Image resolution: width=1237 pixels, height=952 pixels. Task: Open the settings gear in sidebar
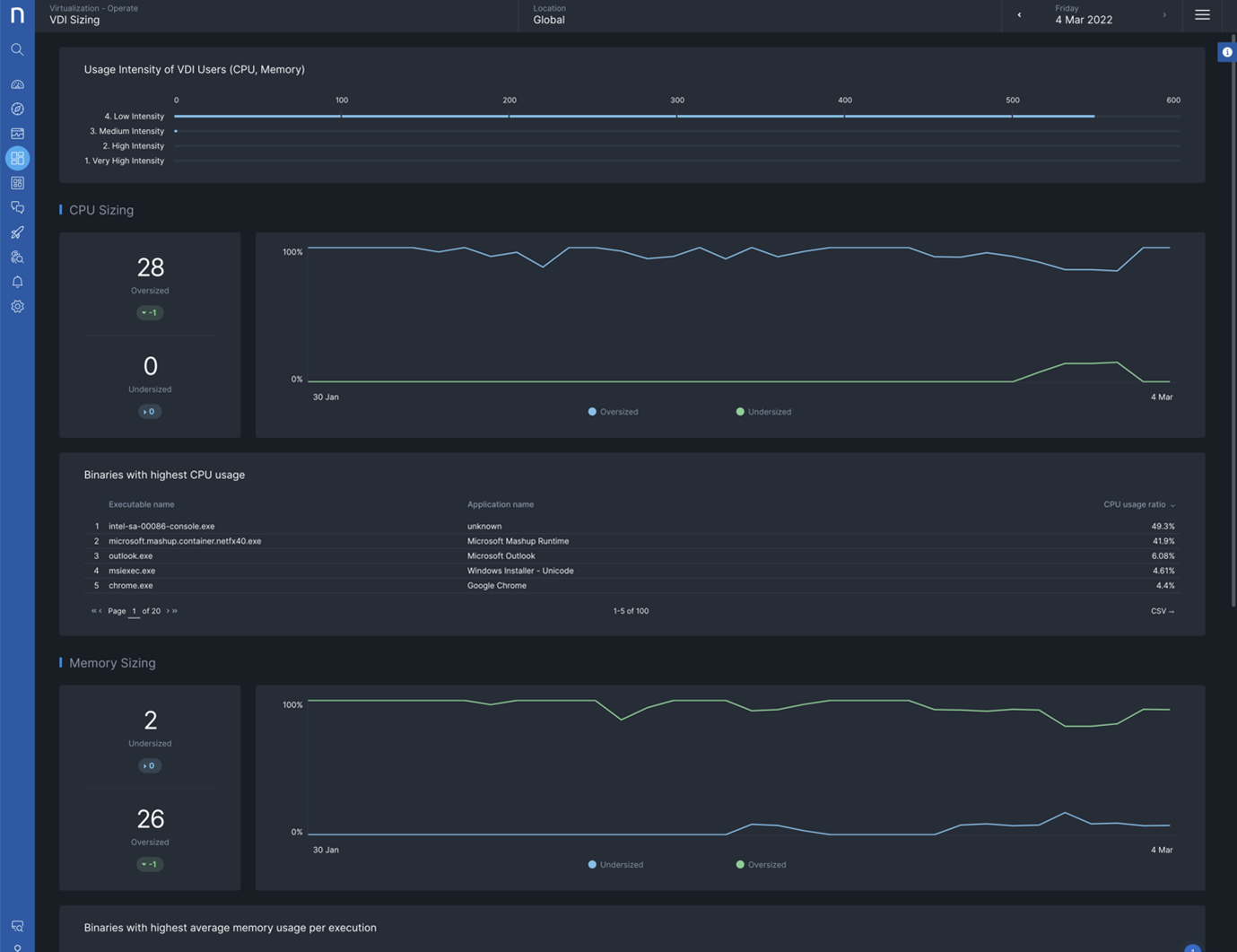[17, 307]
